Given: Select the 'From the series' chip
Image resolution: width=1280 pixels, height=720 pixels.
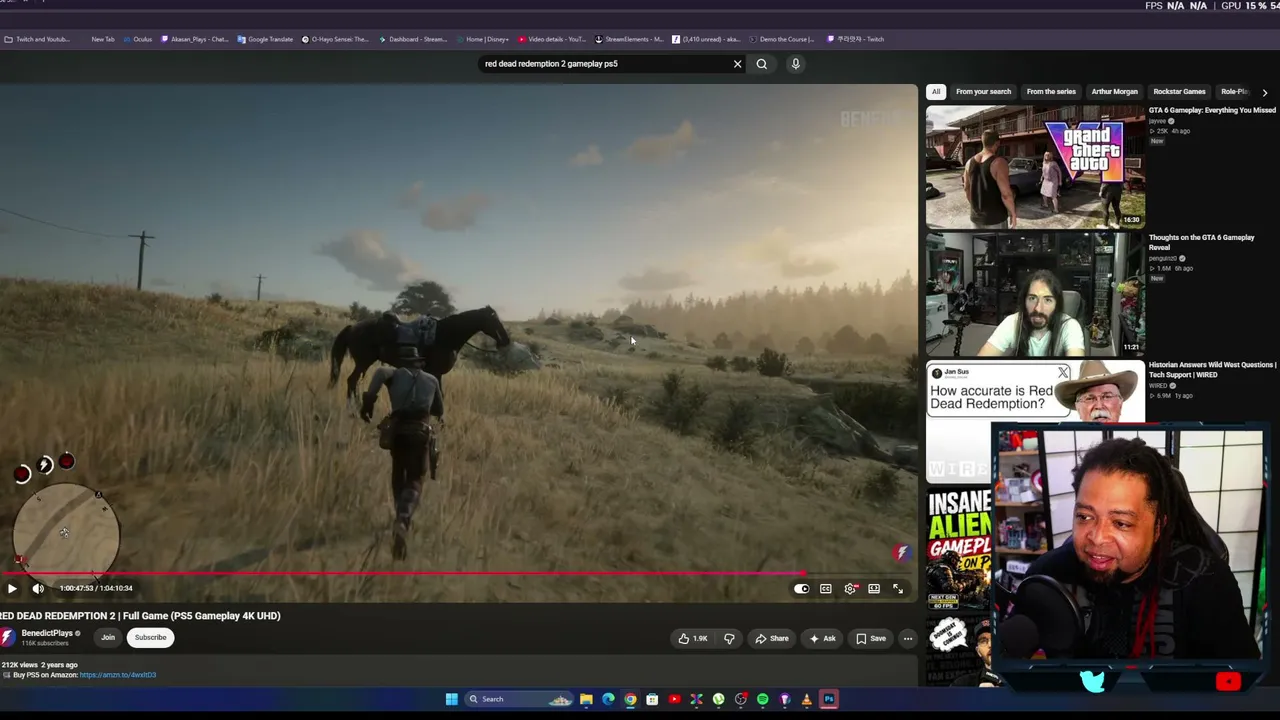Looking at the screenshot, I should [1051, 92].
